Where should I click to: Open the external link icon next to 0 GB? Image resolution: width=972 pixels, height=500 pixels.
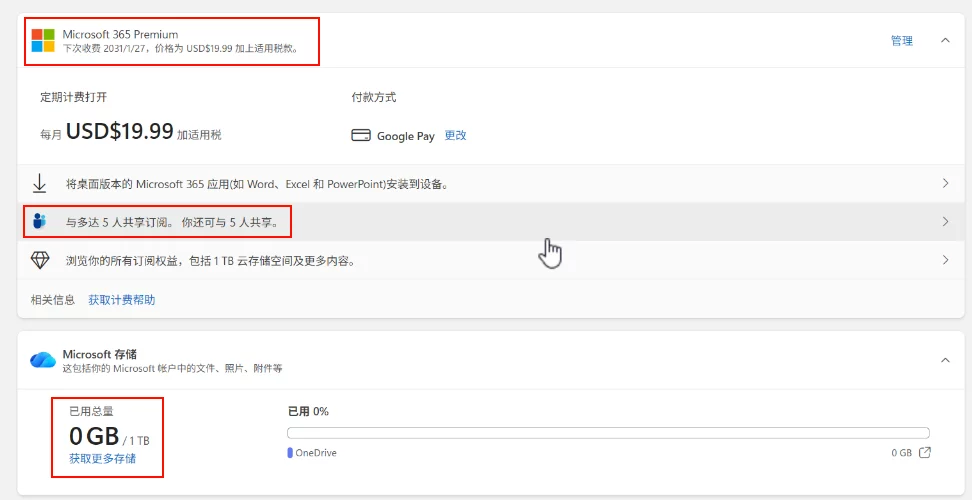tap(925, 453)
